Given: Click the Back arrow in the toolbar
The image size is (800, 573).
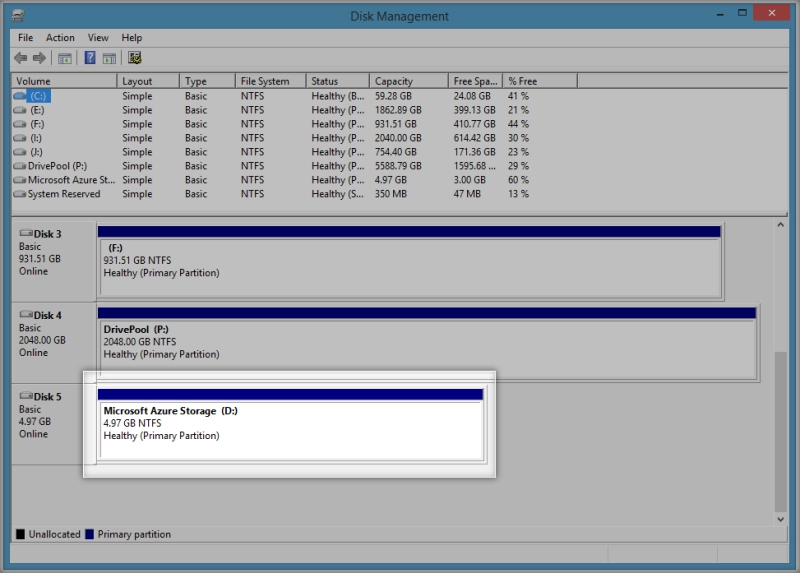Looking at the screenshot, I should click(x=20, y=58).
